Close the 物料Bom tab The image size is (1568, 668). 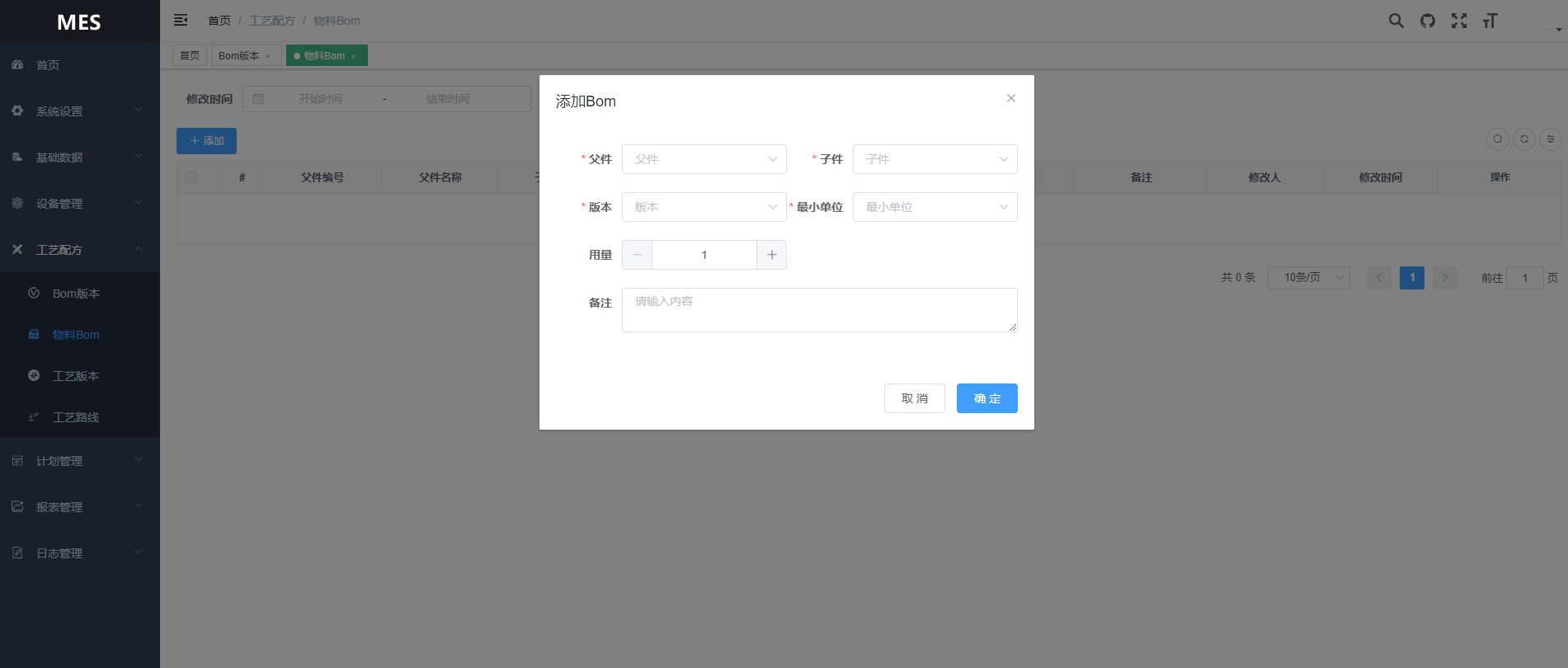point(353,56)
